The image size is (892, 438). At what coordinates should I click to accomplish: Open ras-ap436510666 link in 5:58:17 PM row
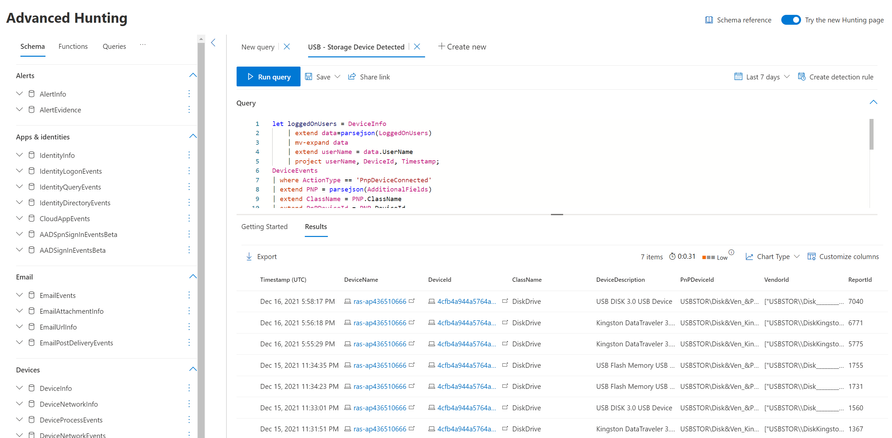(x=380, y=301)
